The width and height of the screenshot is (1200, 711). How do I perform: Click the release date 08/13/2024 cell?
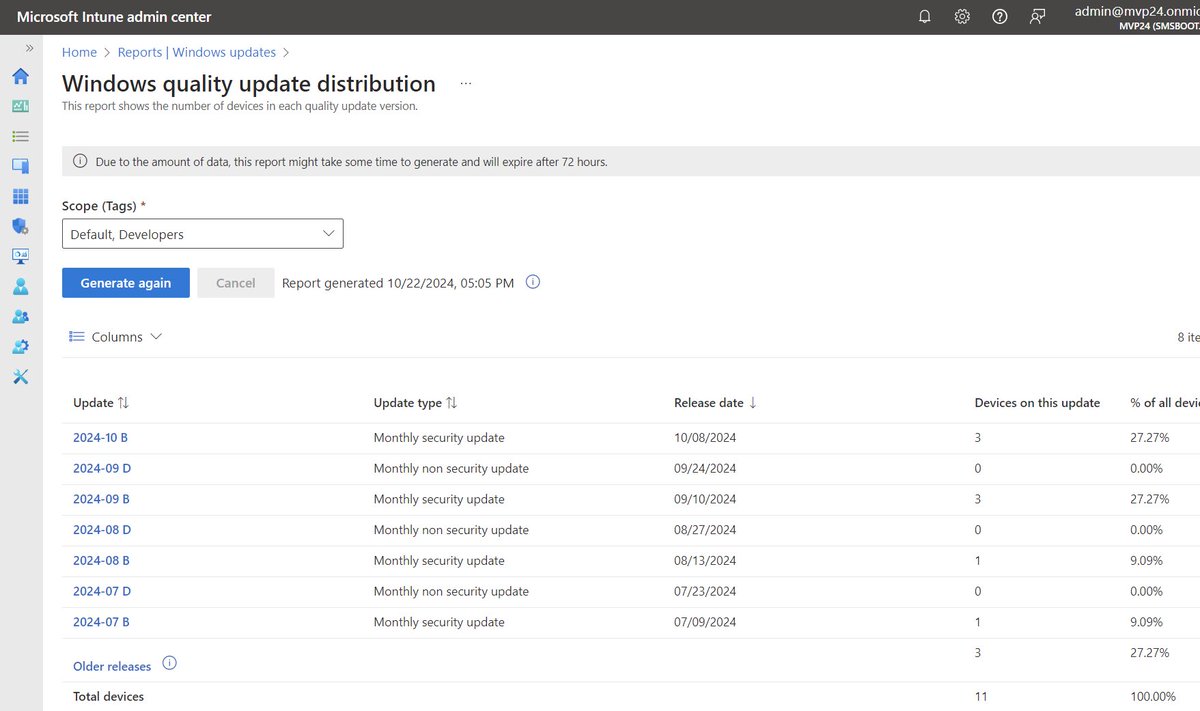pos(705,560)
